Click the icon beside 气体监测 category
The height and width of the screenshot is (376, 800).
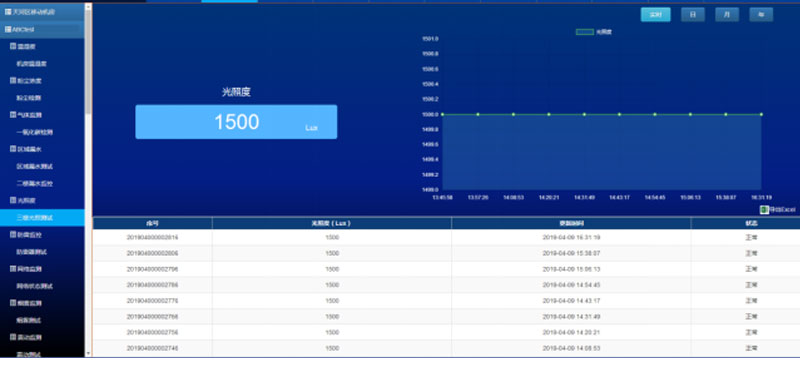(x=13, y=115)
